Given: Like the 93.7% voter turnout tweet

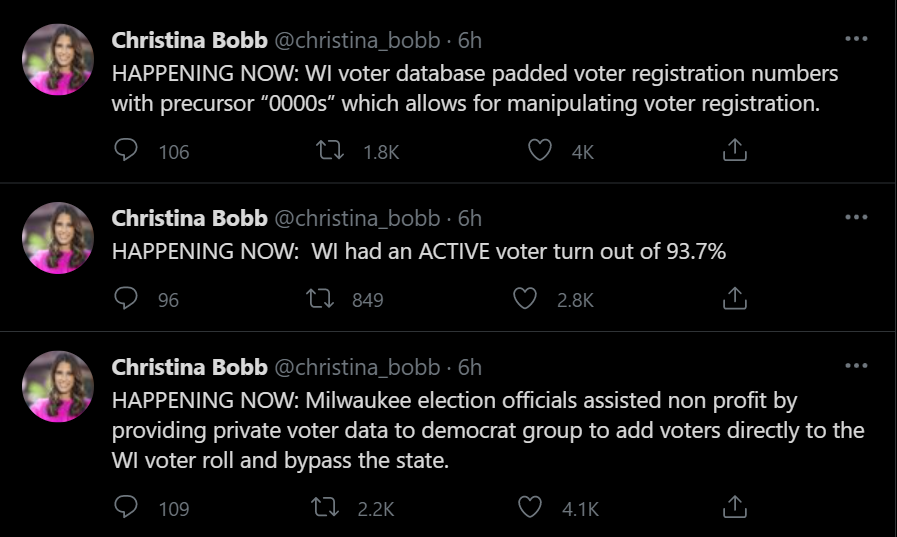Looking at the screenshot, I should pyautogui.click(x=526, y=299).
